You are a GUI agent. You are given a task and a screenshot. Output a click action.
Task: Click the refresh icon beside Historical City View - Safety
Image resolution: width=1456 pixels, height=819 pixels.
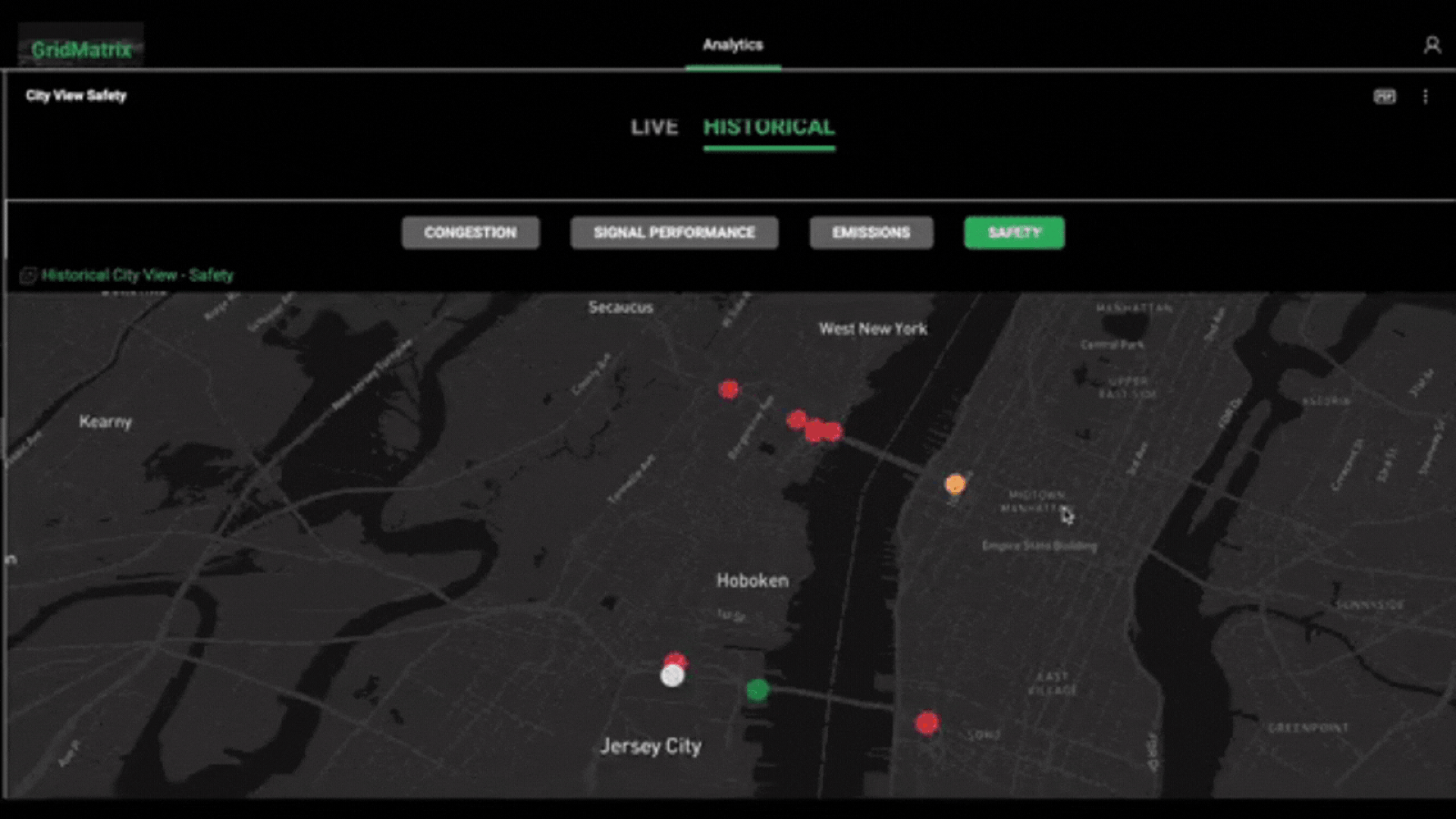(x=29, y=275)
